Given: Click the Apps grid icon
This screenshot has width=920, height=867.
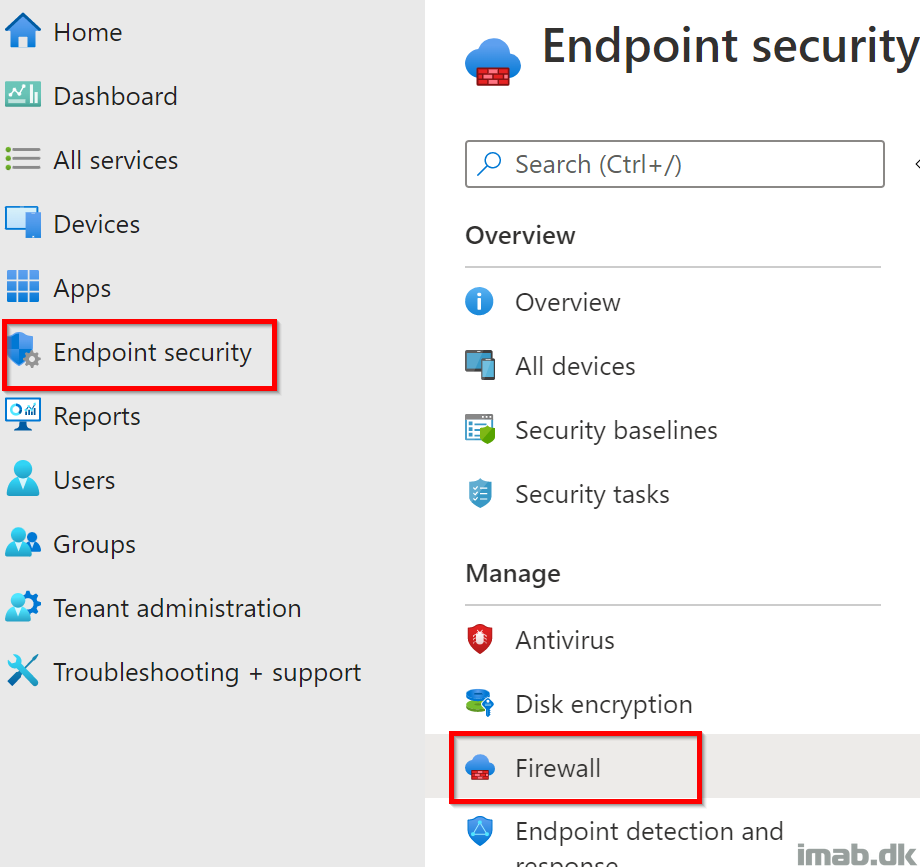Looking at the screenshot, I should click(23, 286).
